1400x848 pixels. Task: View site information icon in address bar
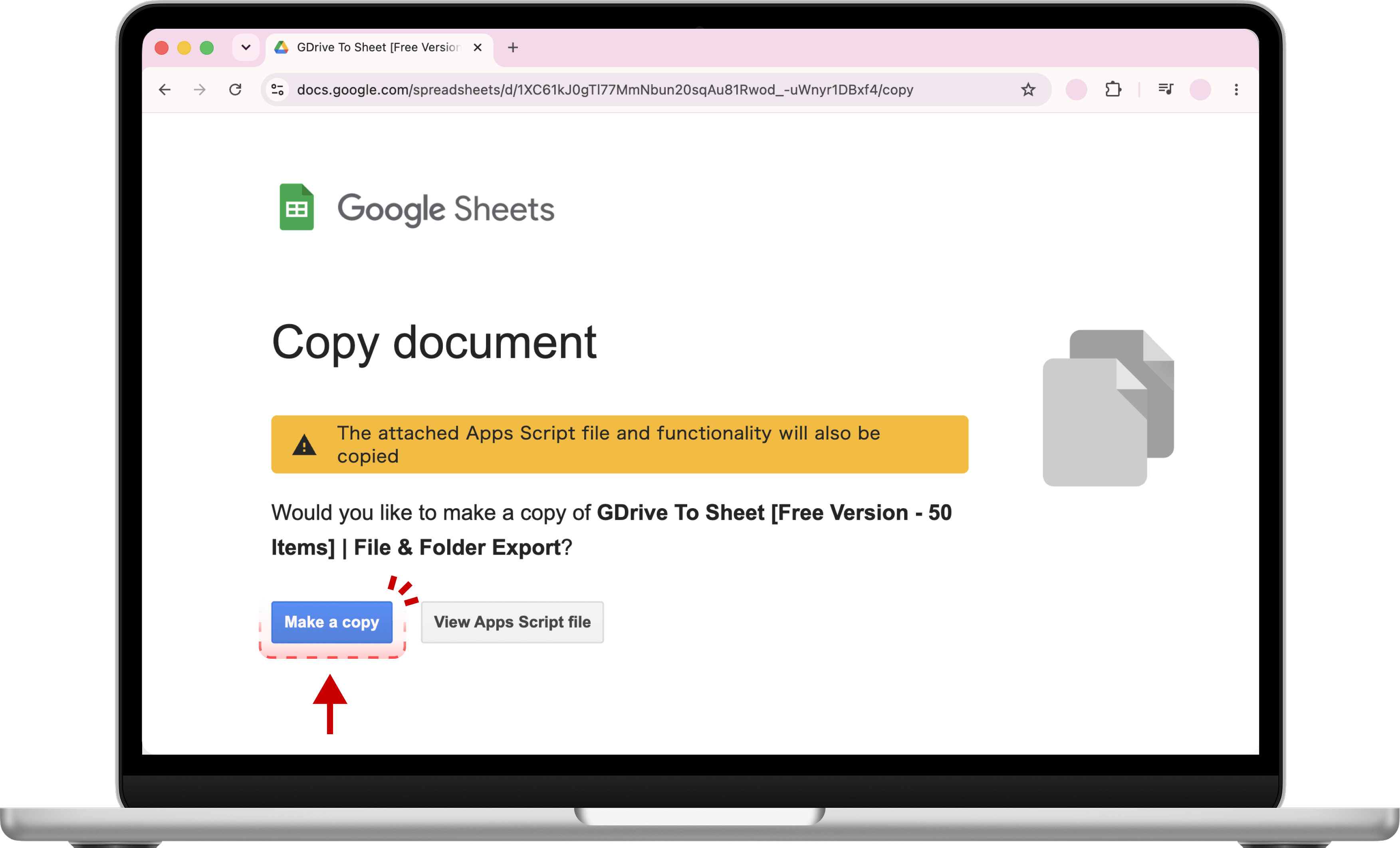[277, 90]
